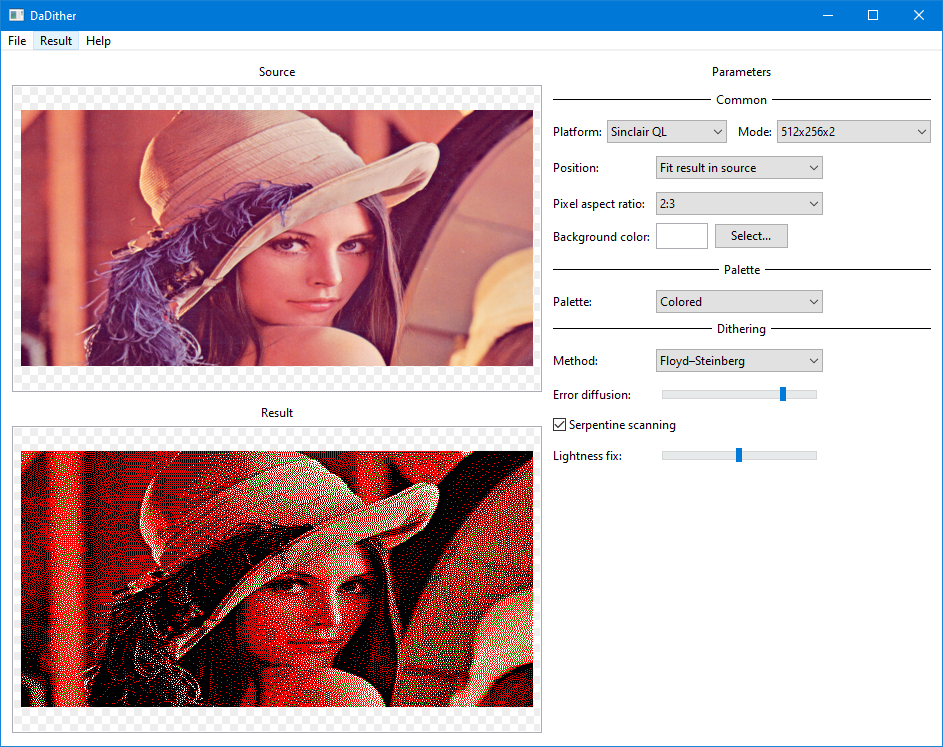Close the DaDither window
This screenshot has height=747, width=943.
[x=919, y=15]
